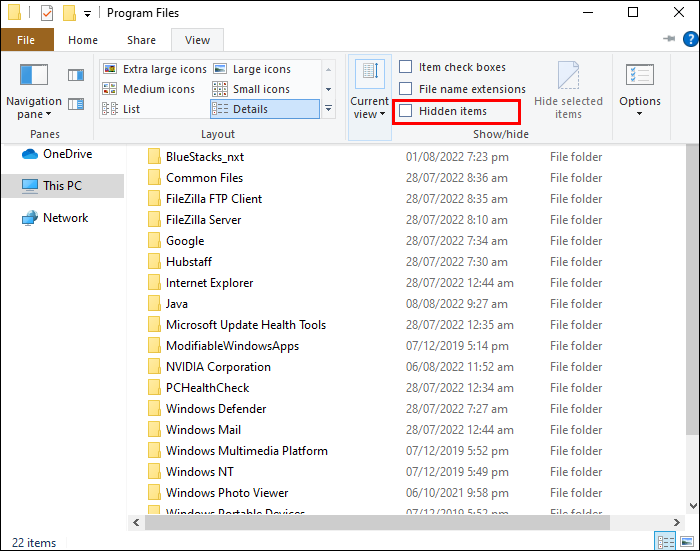Click the Windows Mail folder icon

(x=154, y=430)
